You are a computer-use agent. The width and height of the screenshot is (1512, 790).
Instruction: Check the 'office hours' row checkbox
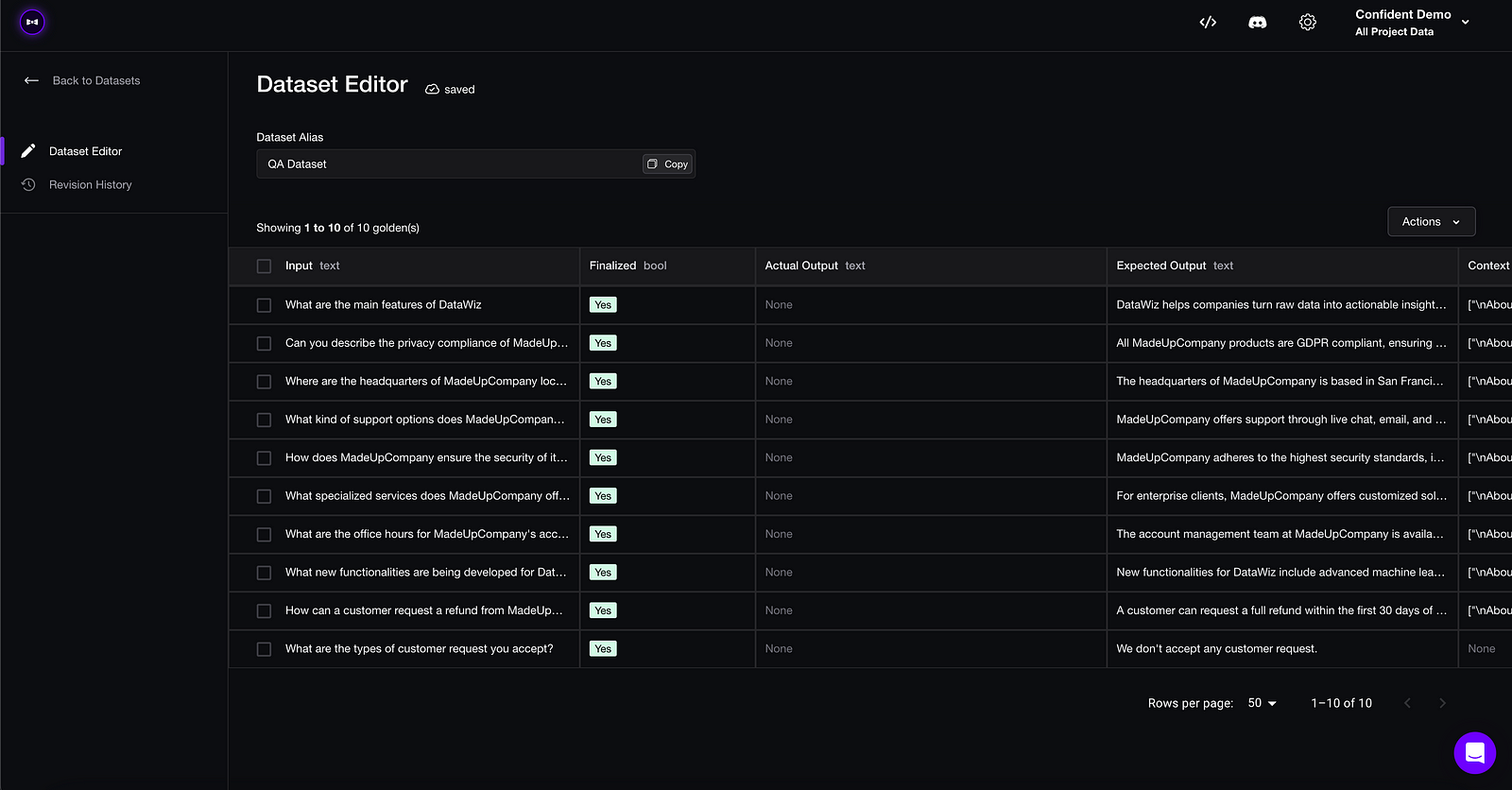tap(264, 535)
